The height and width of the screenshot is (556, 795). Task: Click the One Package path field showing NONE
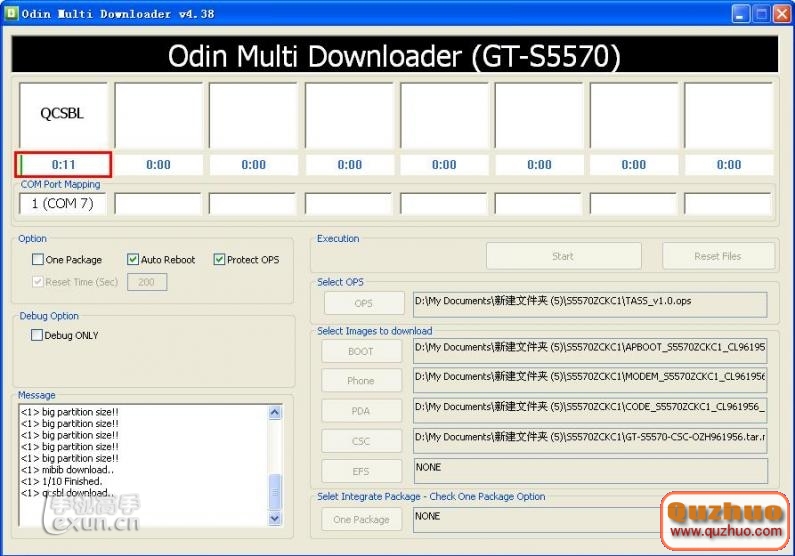click(537, 520)
